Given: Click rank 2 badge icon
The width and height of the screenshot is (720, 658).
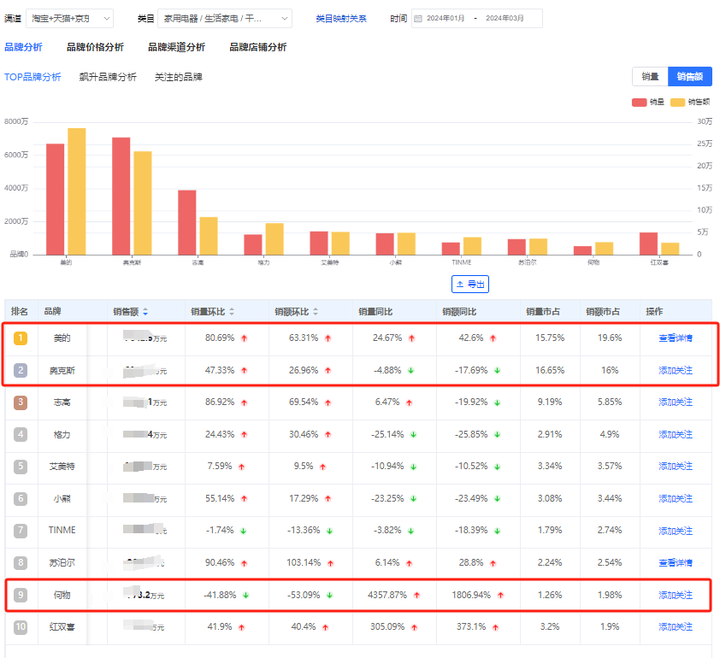Looking at the screenshot, I should coord(20,371).
